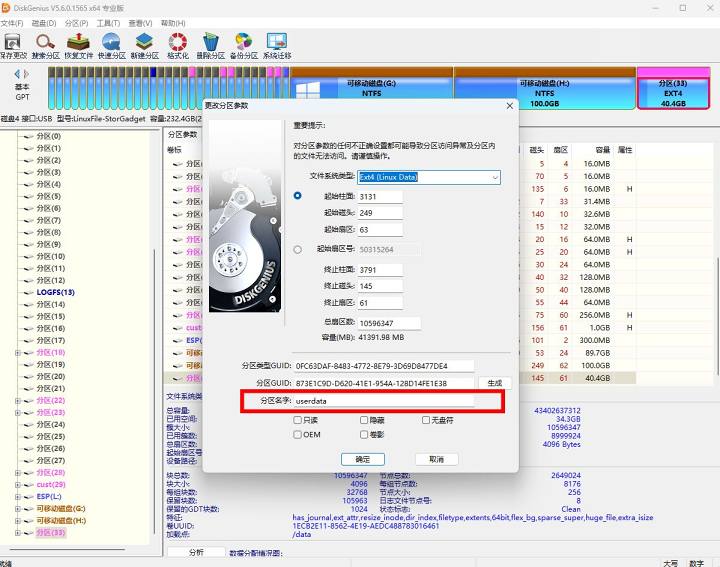Open the 文件(F) menu
The width and height of the screenshot is (720, 567).
[11, 23]
